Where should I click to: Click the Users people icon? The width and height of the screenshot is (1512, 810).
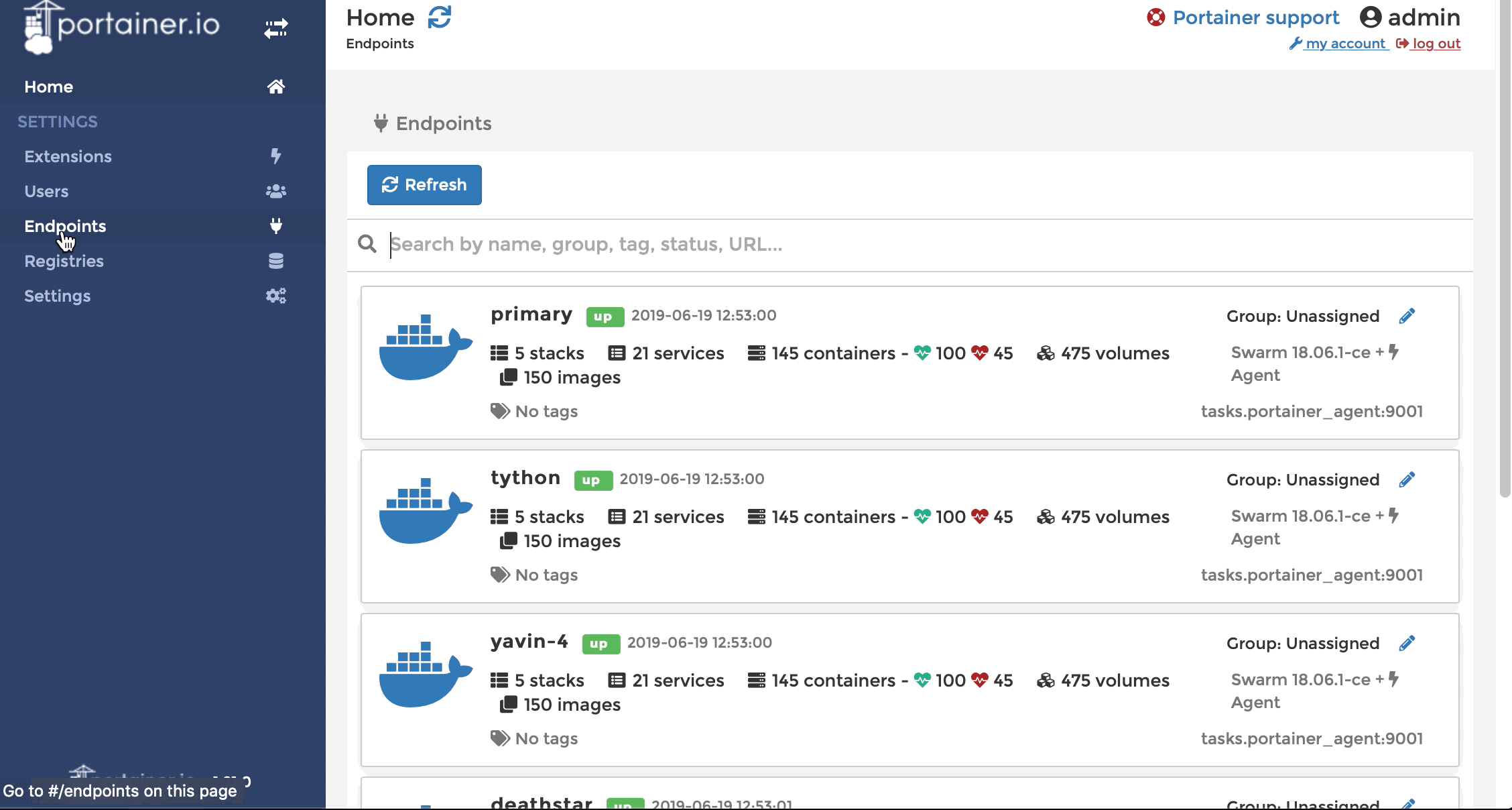click(x=275, y=191)
